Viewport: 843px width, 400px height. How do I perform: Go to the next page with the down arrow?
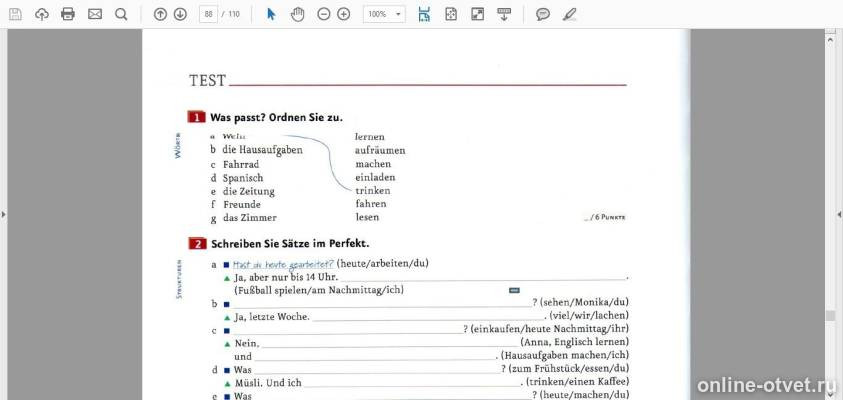(x=180, y=14)
